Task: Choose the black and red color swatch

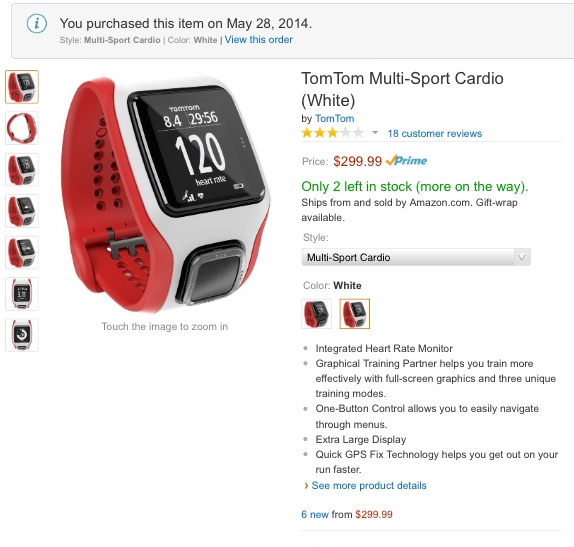Action: pos(317,314)
